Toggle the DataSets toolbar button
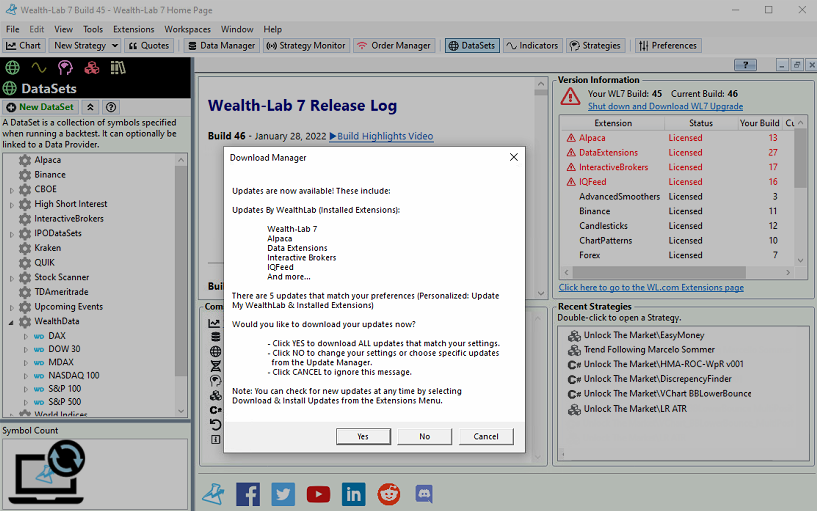Screen dimensions: 817x511 point(471,45)
